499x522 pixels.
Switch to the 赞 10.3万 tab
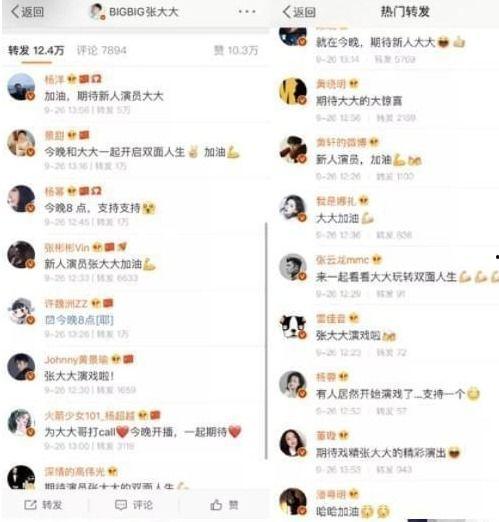pyautogui.click(x=236, y=51)
